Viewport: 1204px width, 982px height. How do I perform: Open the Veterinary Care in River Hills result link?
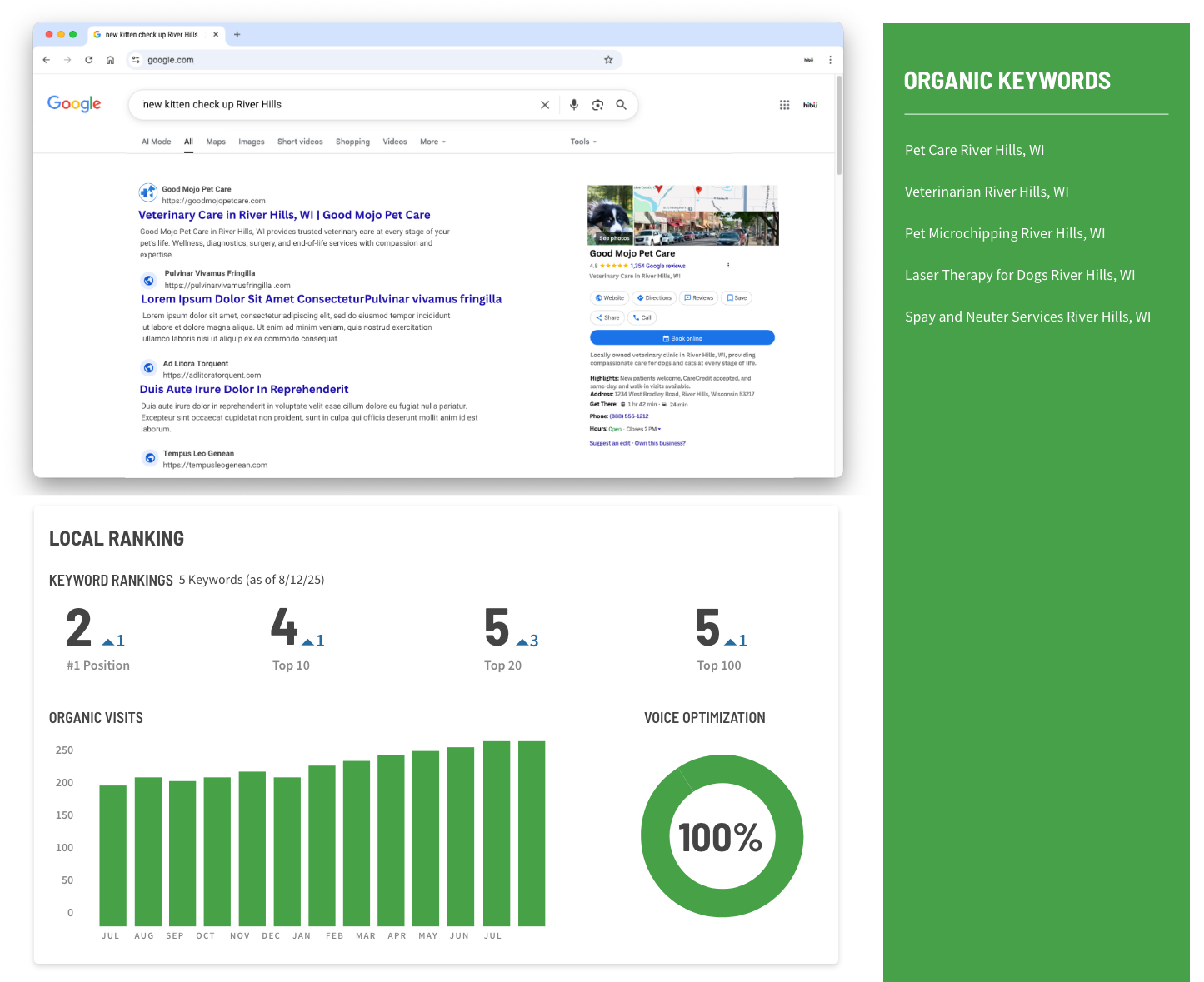click(x=284, y=215)
